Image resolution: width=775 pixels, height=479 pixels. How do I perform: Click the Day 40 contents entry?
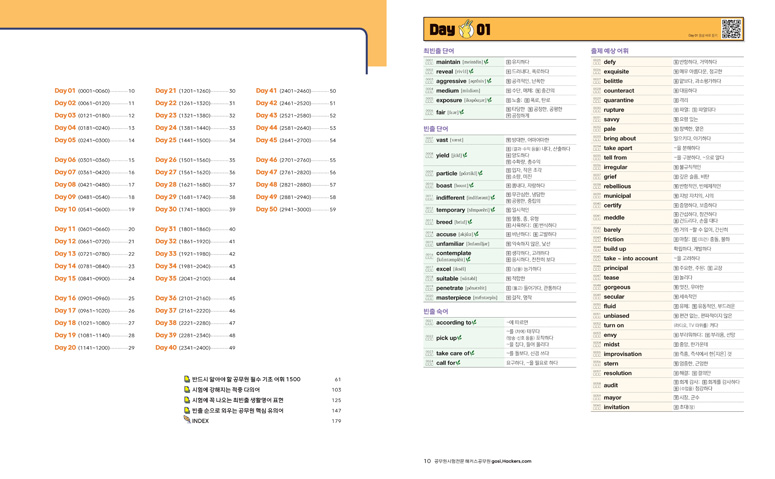click(x=195, y=348)
